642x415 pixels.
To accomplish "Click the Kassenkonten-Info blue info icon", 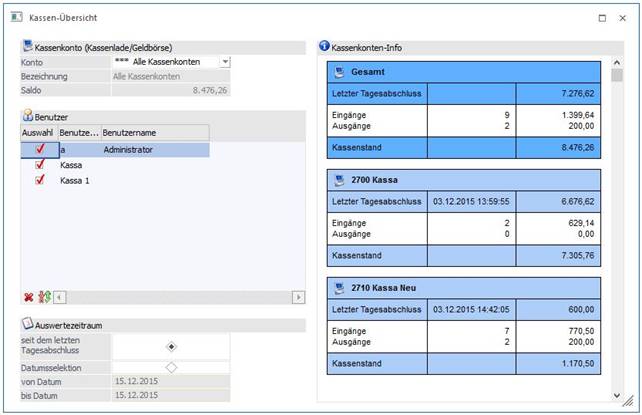I will (x=324, y=47).
